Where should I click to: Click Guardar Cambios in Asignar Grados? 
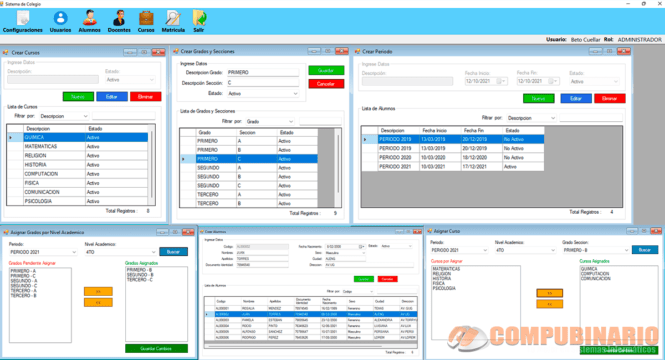[156, 348]
